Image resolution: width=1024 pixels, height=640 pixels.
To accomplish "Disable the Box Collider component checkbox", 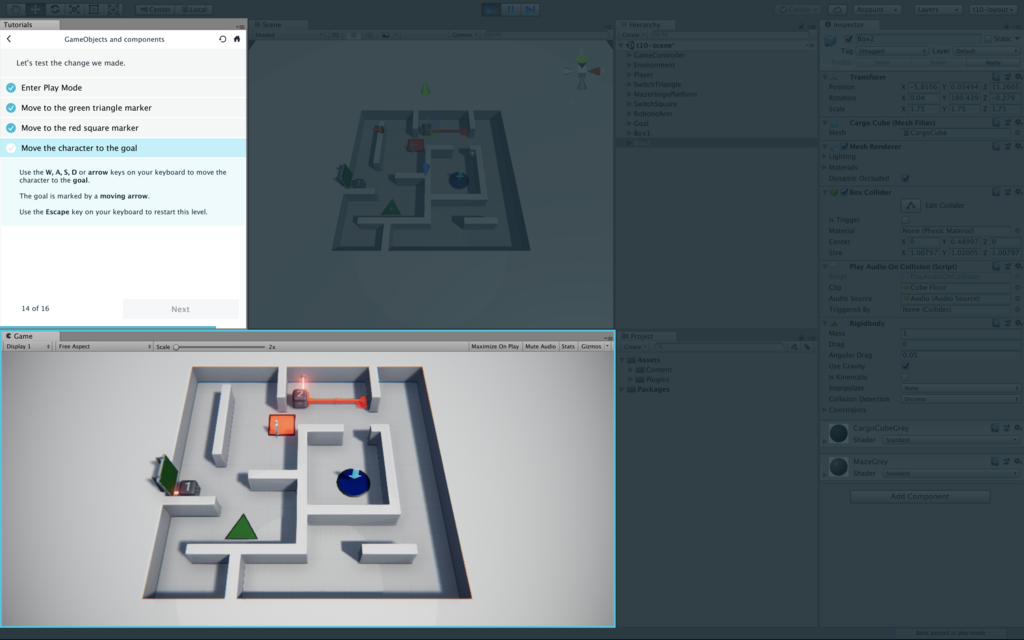I will click(x=844, y=192).
